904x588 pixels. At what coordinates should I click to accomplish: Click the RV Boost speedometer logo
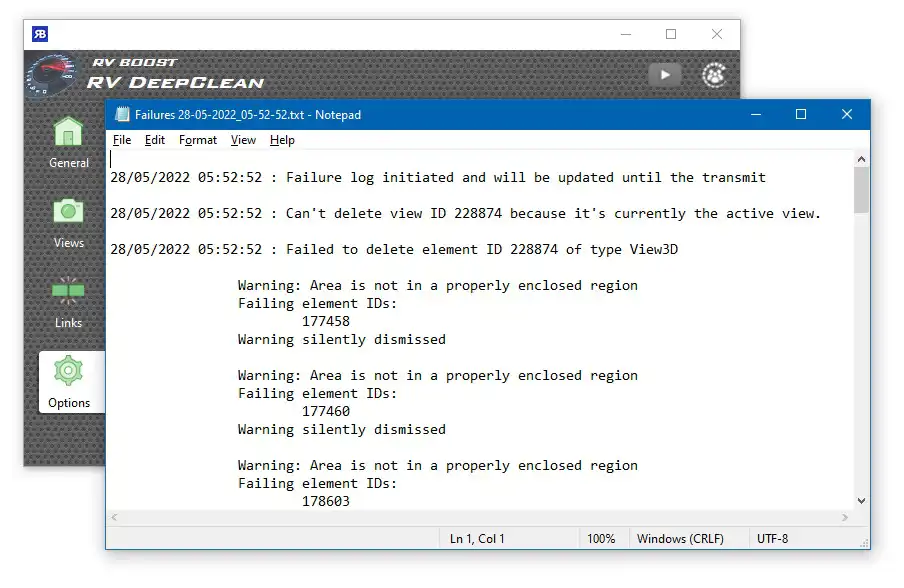tap(52, 76)
